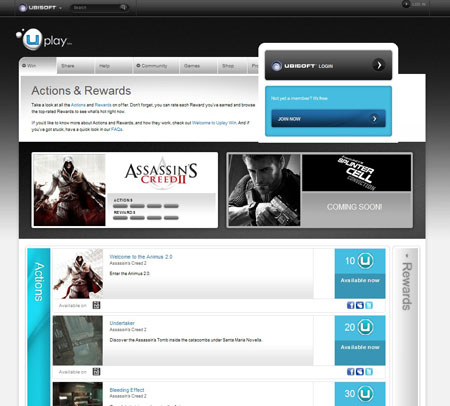The width and height of the screenshot is (450, 406).
Task: Click the Facebook share icon for Undertaker
Action: 350,371
